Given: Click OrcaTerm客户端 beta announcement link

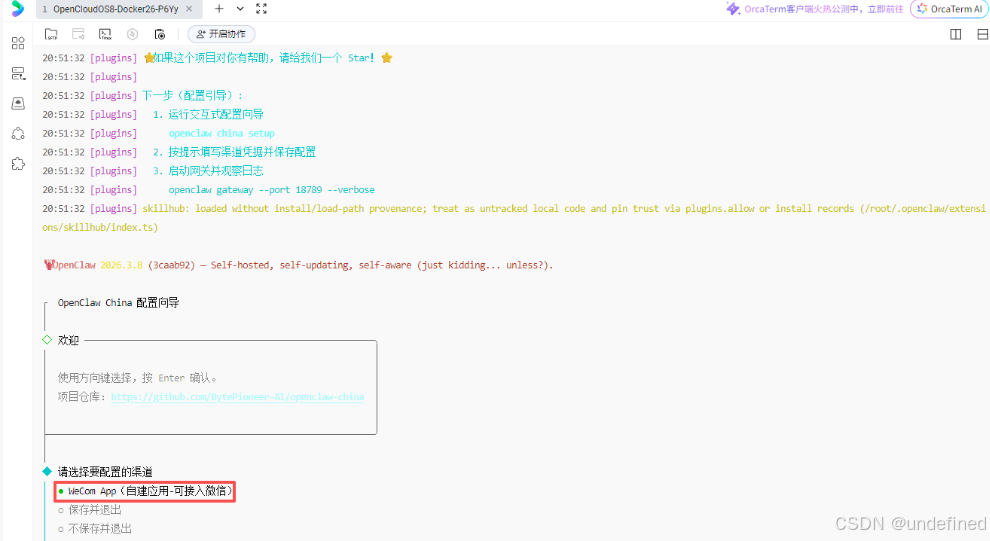Looking at the screenshot, I should pos(823,9).
